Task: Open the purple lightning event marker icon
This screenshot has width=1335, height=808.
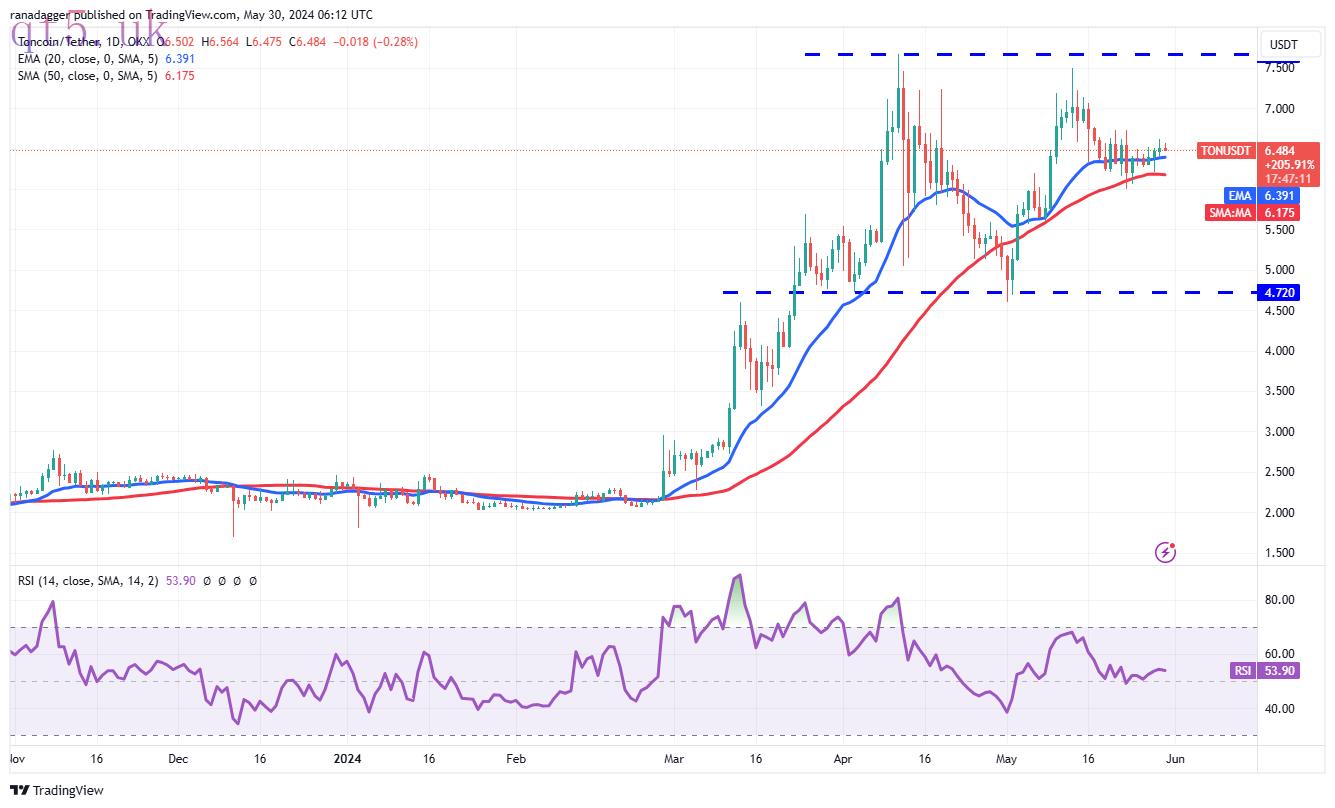Action: pyautogui.click(x=1165, y=551)
